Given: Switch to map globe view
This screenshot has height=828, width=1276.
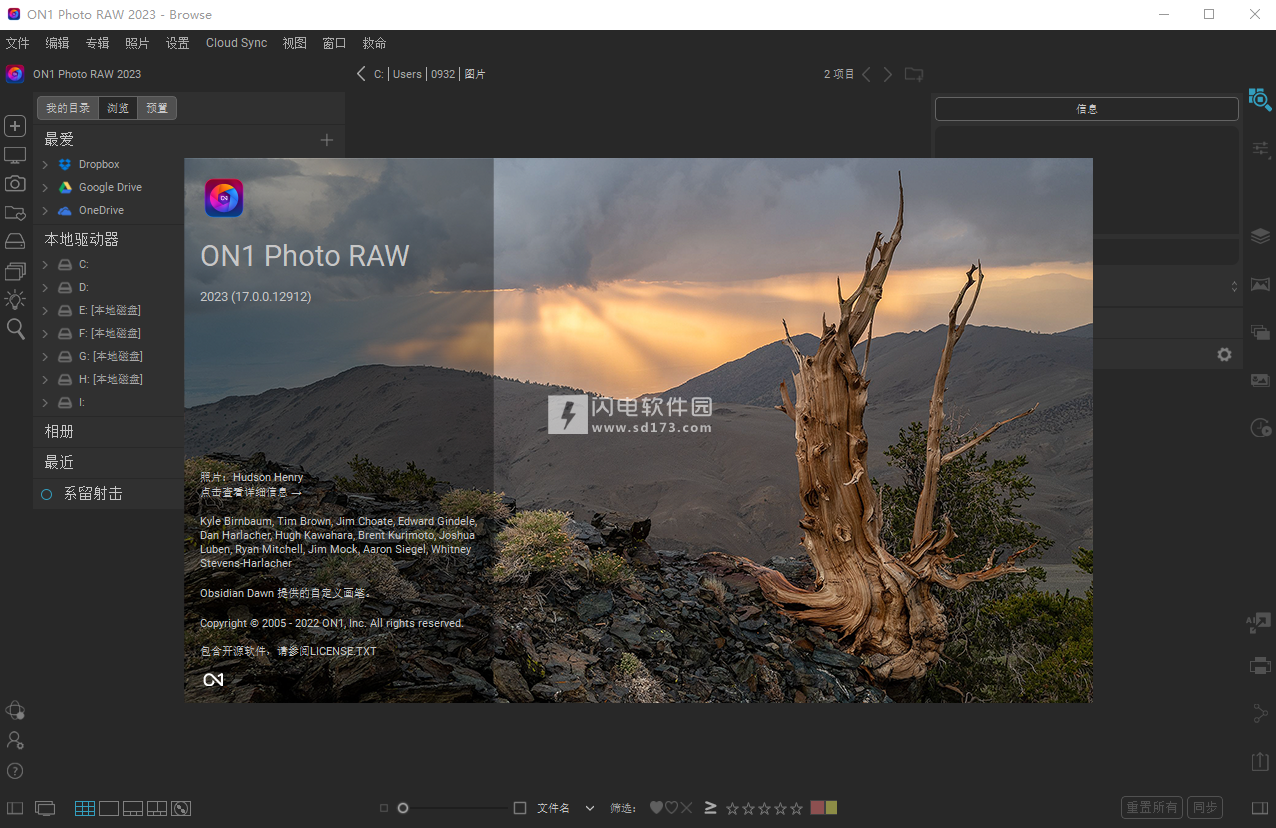Looking at the screenshot, I should (181, 808).
